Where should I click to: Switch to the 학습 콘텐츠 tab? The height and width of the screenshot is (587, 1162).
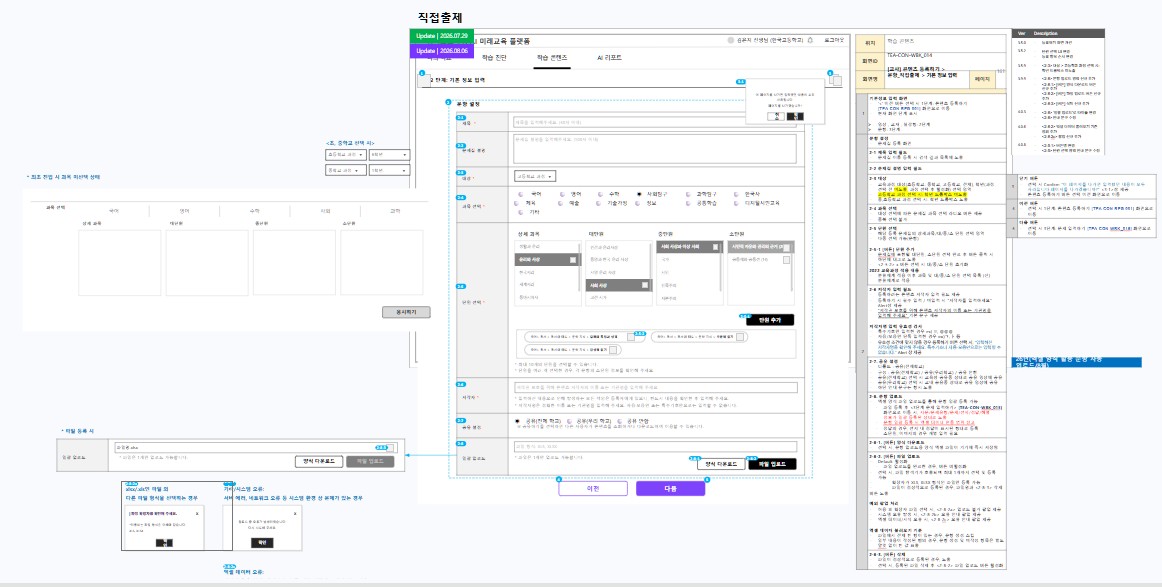[x=552, y=57]
